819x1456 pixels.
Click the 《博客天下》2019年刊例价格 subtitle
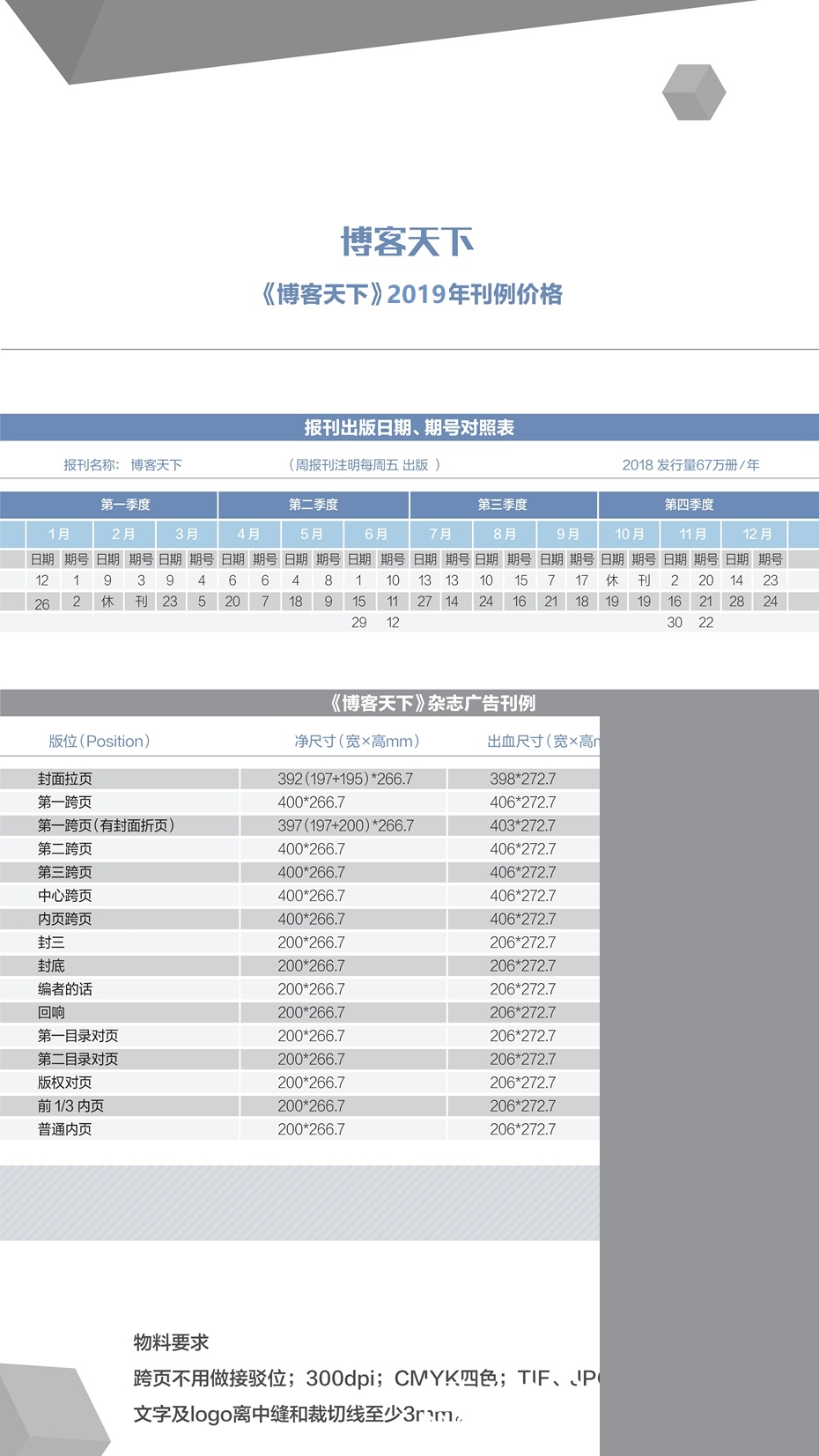coord(411,294)
